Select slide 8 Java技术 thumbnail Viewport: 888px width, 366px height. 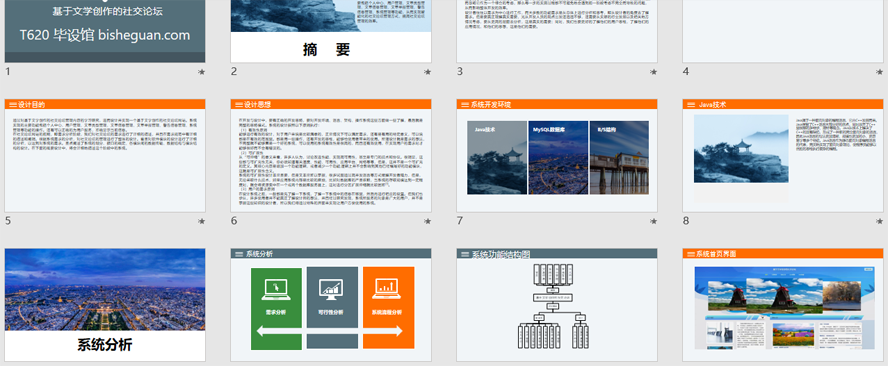pos(783,156)
